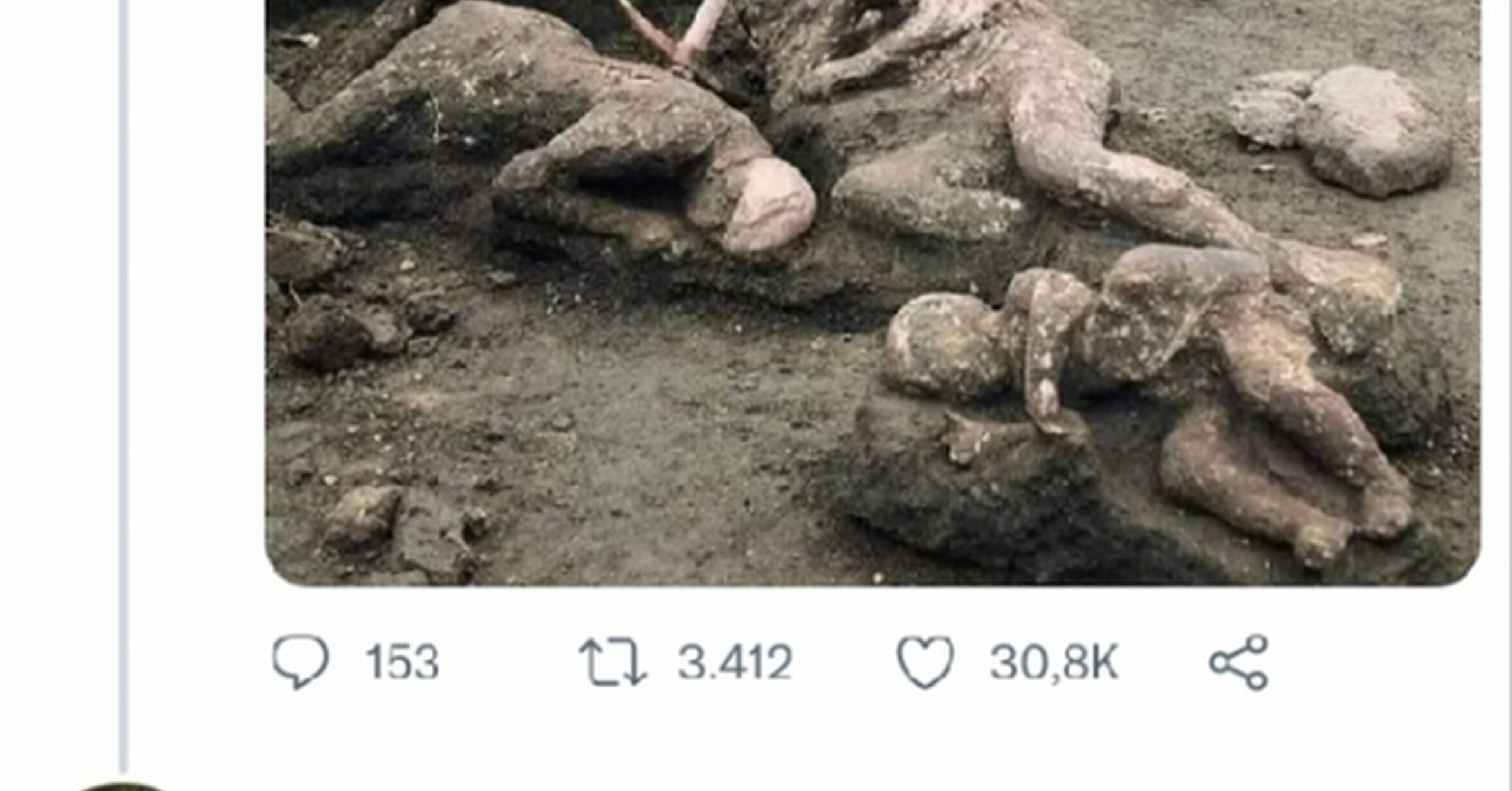Click the reply speech bubble icon
Screen dimensions: 1512x791
coord(300,662)
